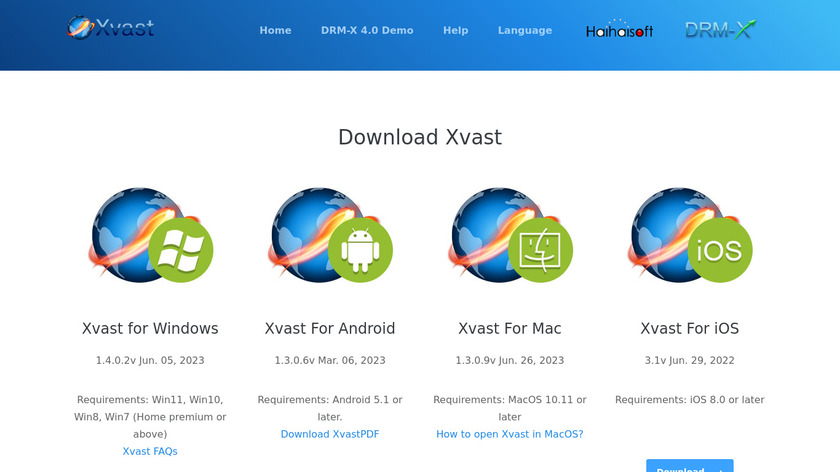Select version text 1.3.0.6v Mar. 06, 2023
Screen dimensions: 840x472
tap(330, 361)
